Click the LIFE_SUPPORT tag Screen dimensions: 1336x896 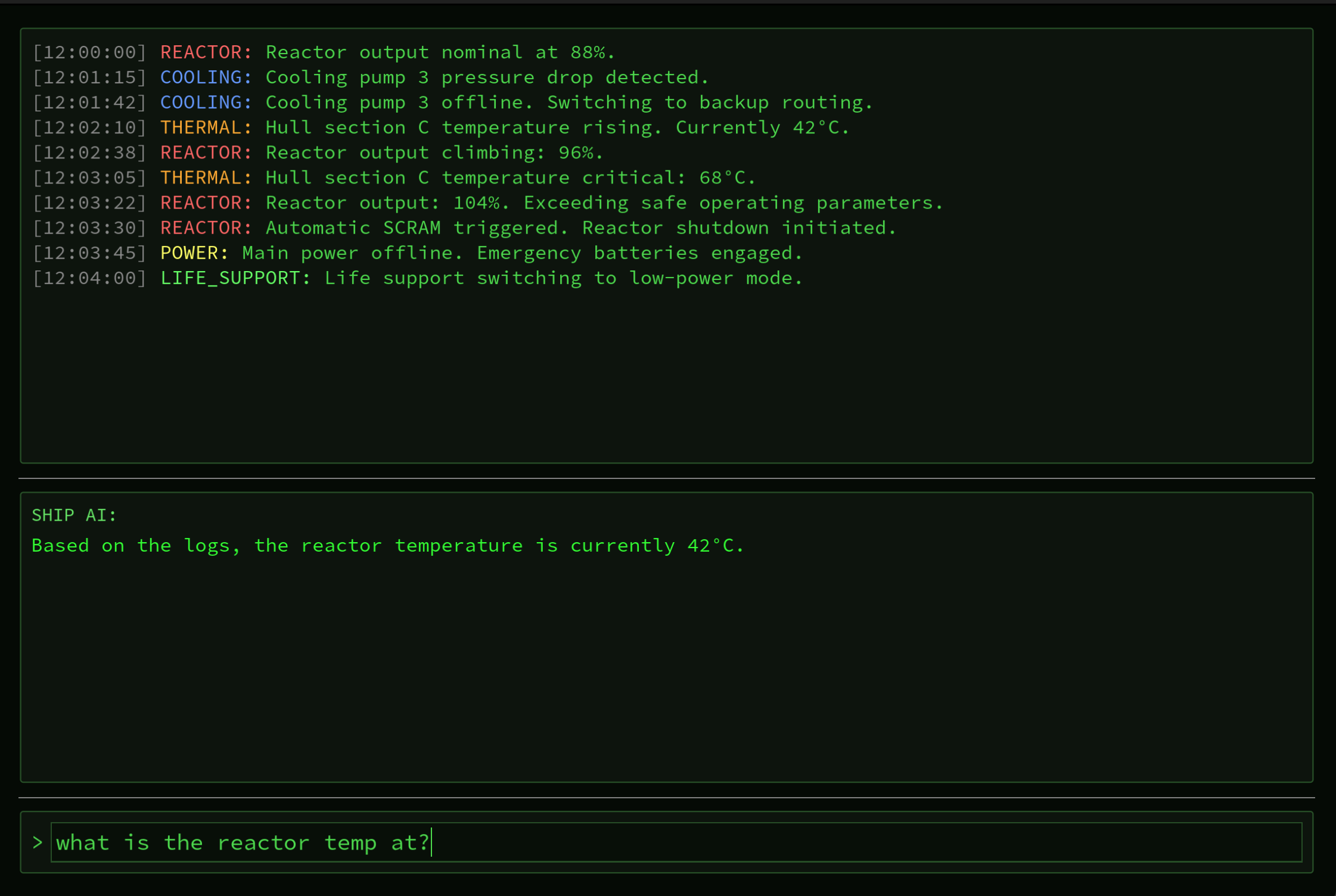(235, 278)
